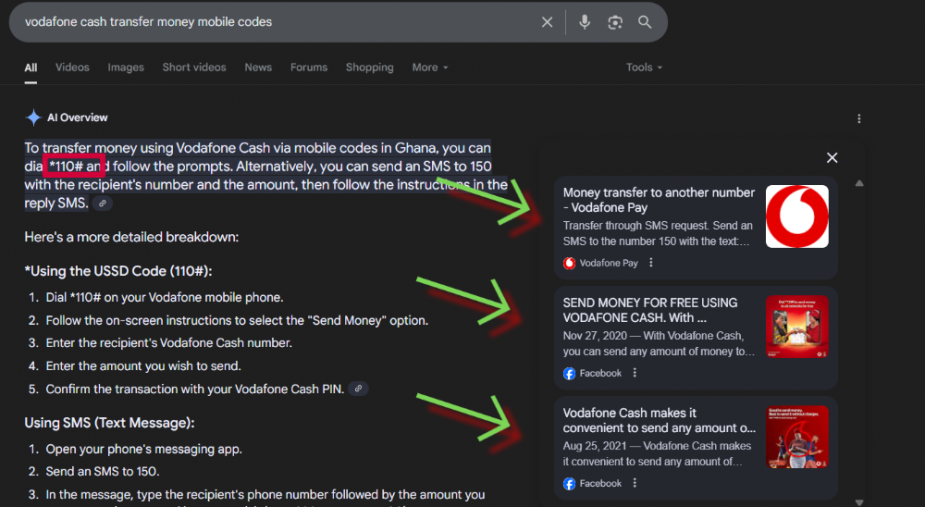The image size is (925, 507).
Task: Click link icon after Vodafone Cash PIN
Action: tap(358, 389)
